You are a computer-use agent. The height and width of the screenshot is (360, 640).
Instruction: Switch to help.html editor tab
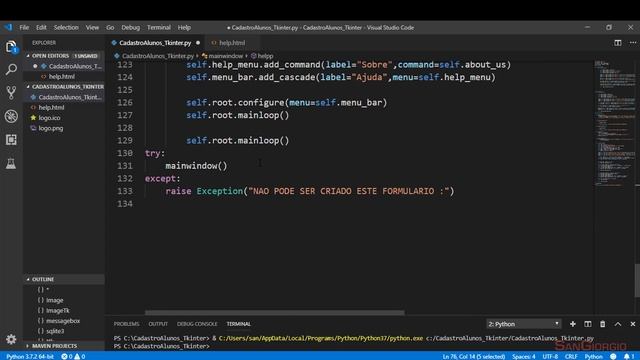(232, 43)
